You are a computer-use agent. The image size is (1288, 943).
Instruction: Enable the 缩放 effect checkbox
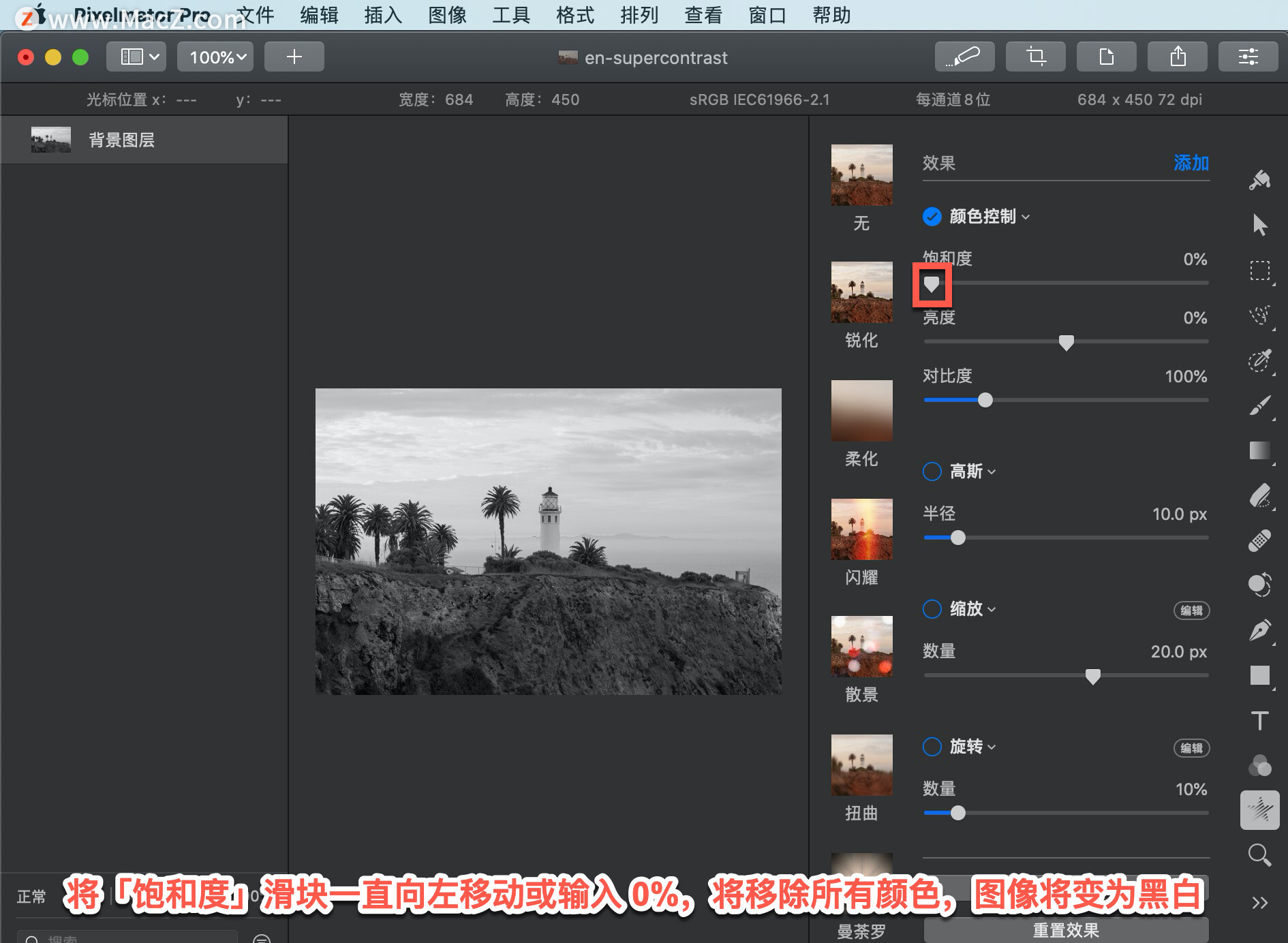[932, 609]
